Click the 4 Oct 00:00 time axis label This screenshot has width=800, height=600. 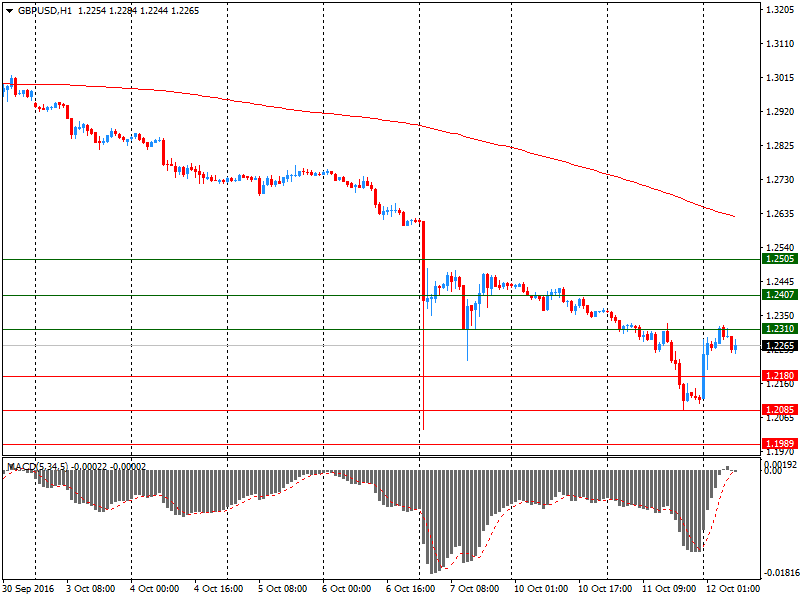pyautogui.click(x=155, y=589)
